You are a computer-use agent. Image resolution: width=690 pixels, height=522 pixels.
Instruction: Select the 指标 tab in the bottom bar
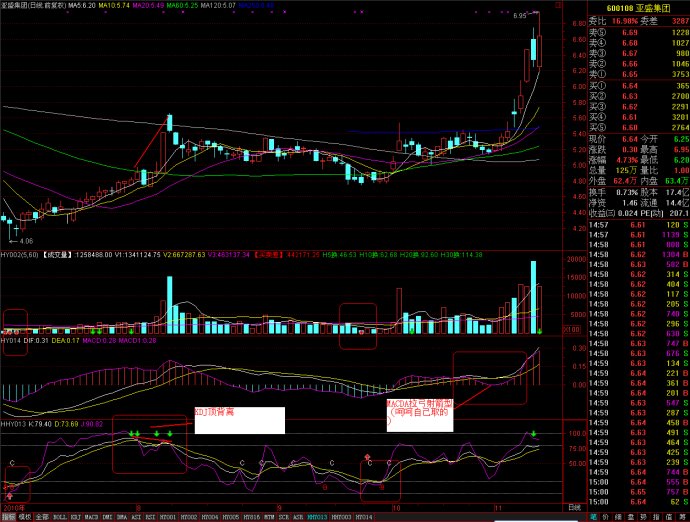pyautogui.click(x=8, y=517)
